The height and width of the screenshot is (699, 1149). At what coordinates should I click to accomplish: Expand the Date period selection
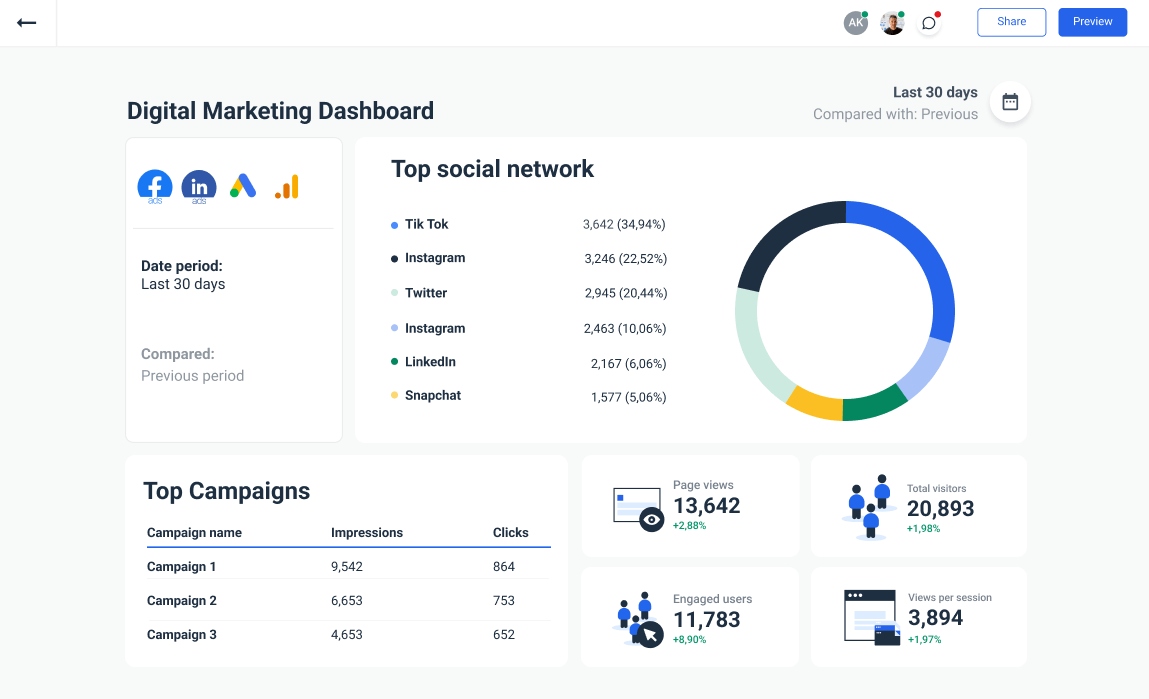(183, 274)
